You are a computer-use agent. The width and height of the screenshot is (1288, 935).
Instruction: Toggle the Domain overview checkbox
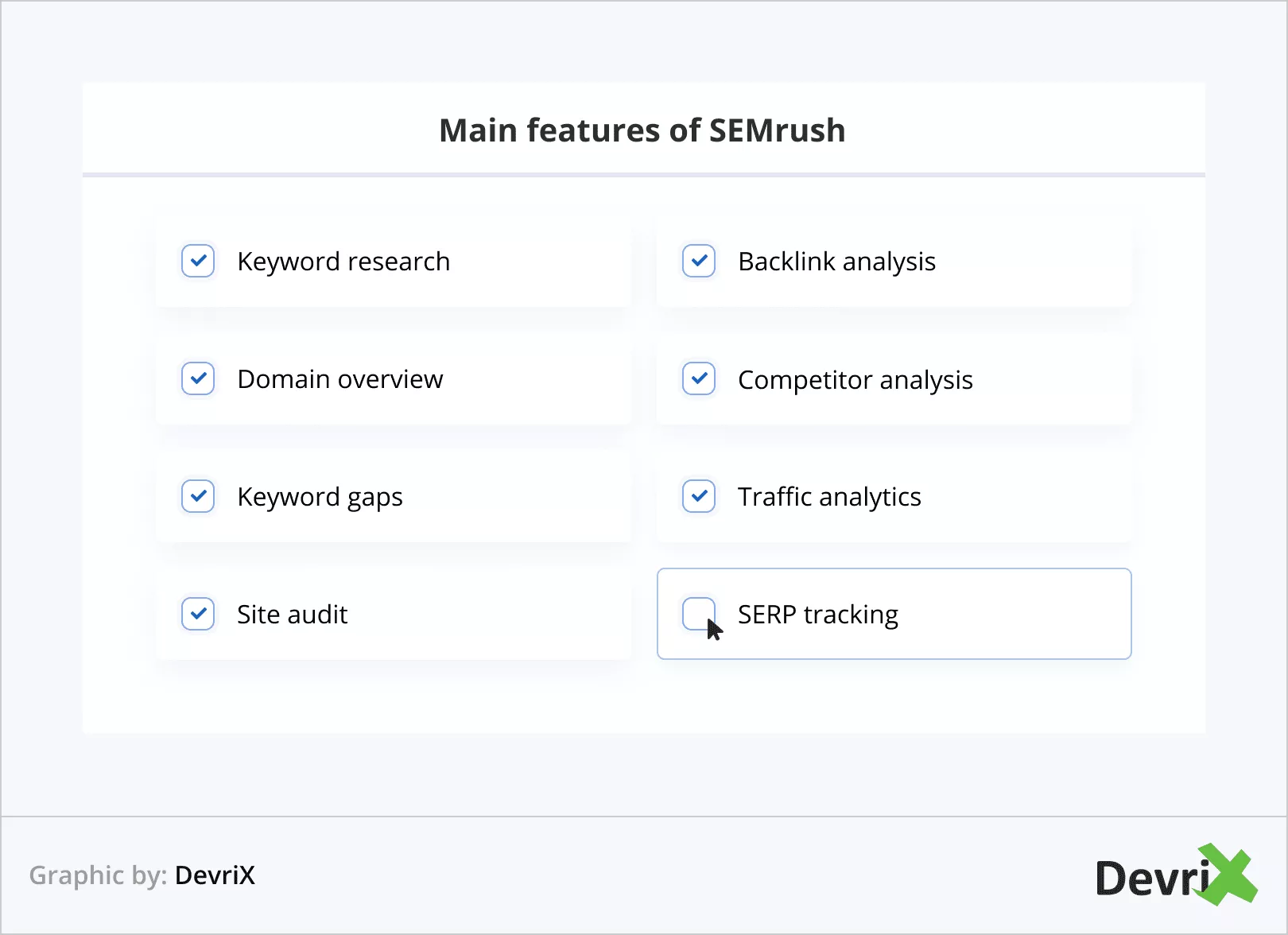[x=198, y=378]
